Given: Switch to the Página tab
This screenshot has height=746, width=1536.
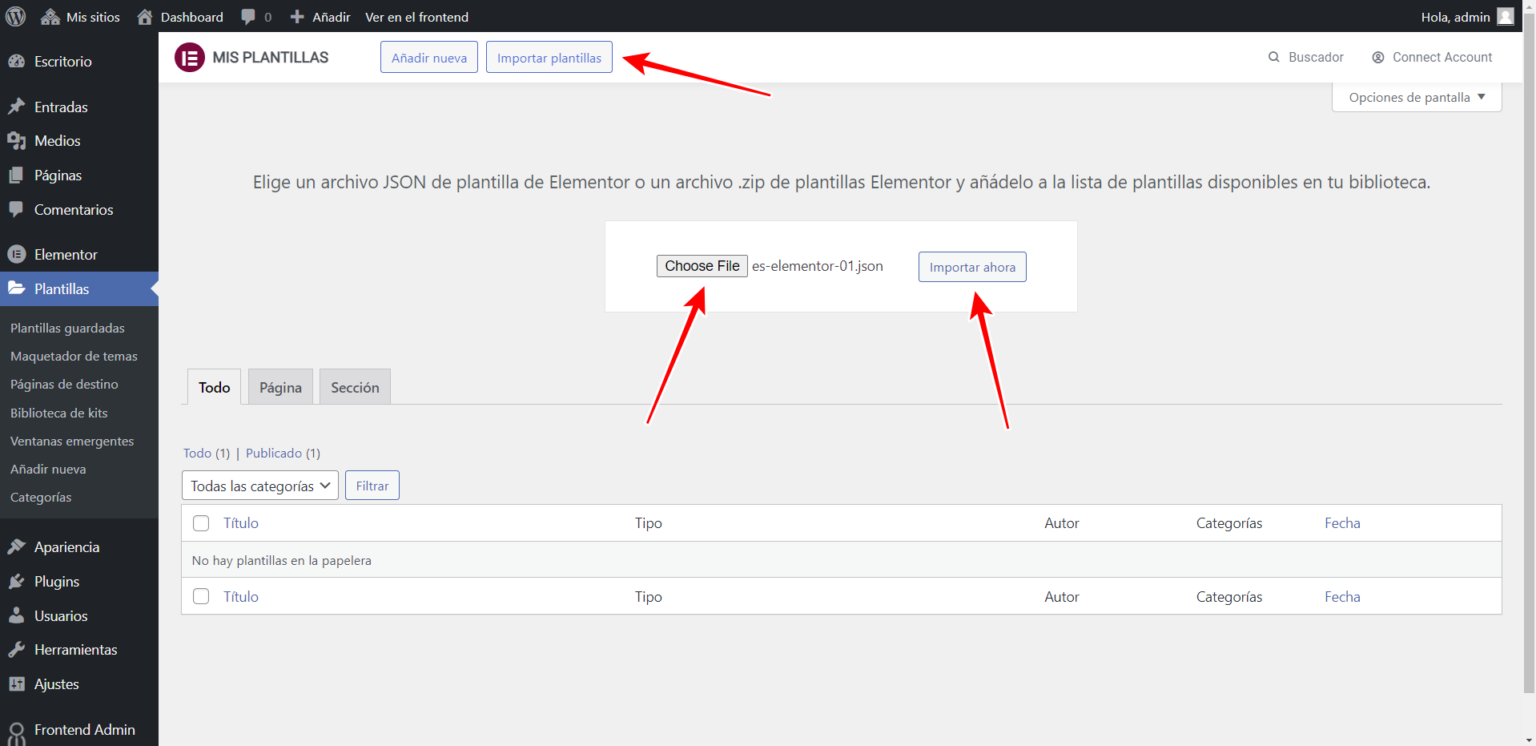Looking at the screenshot, I should [x=280, y=386].
